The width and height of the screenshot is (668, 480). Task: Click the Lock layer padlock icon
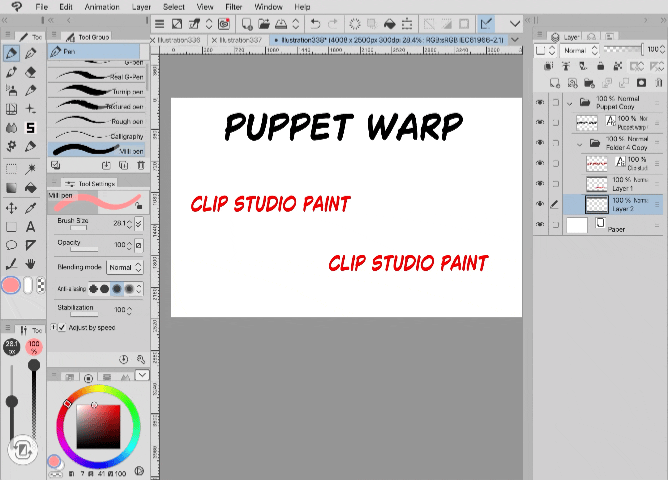600,66
